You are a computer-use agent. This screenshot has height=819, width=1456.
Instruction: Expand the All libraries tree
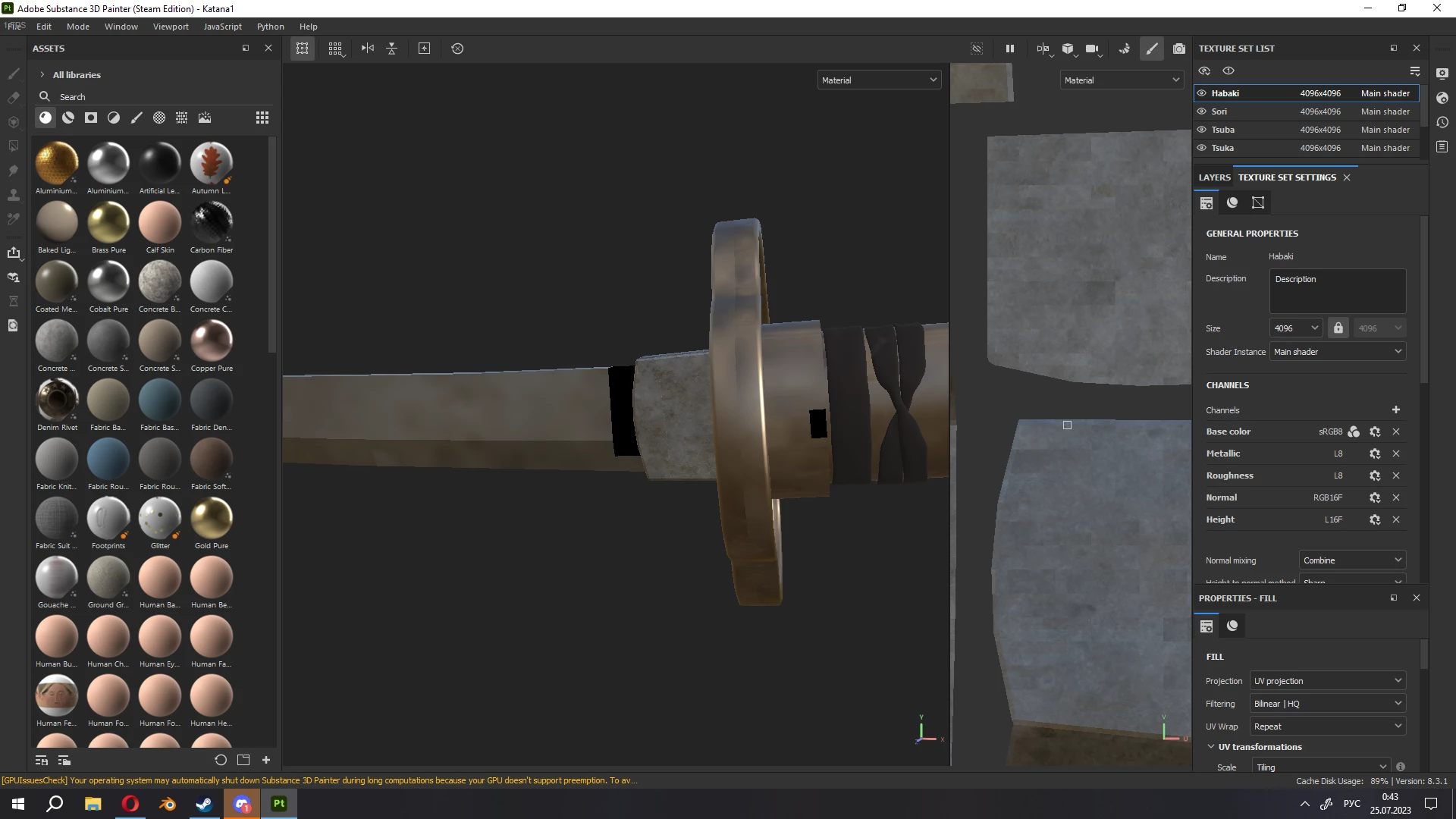pos(42,75)
